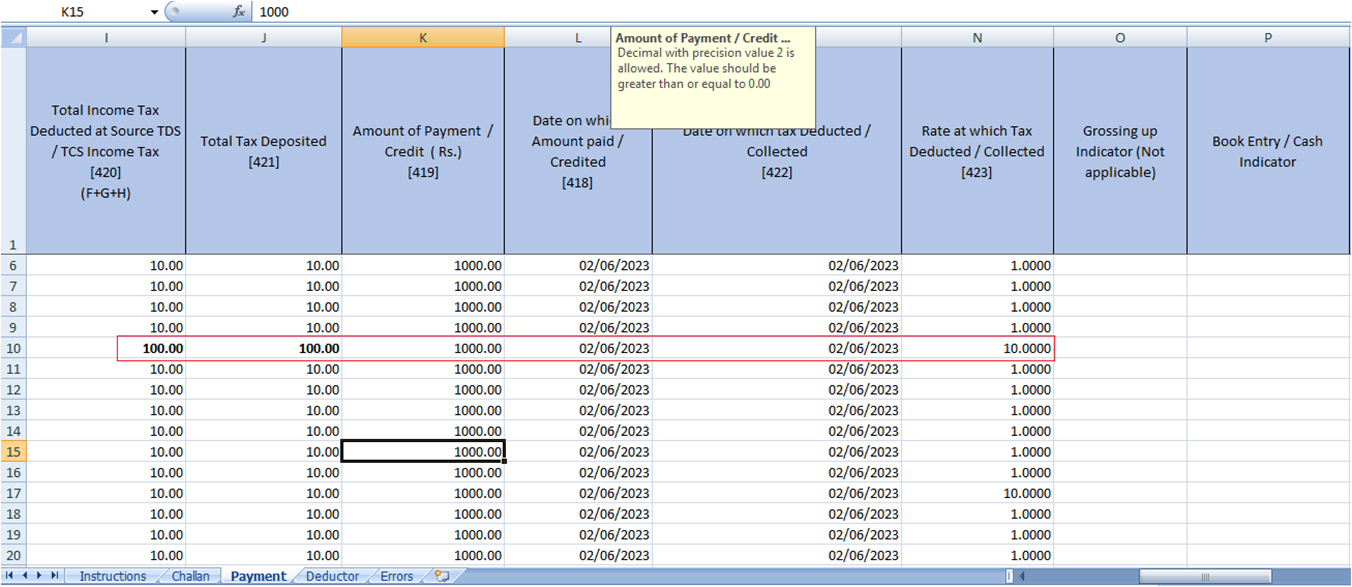
Task: Click the first-sheet navigation arrow
Action: coord(10,575)
